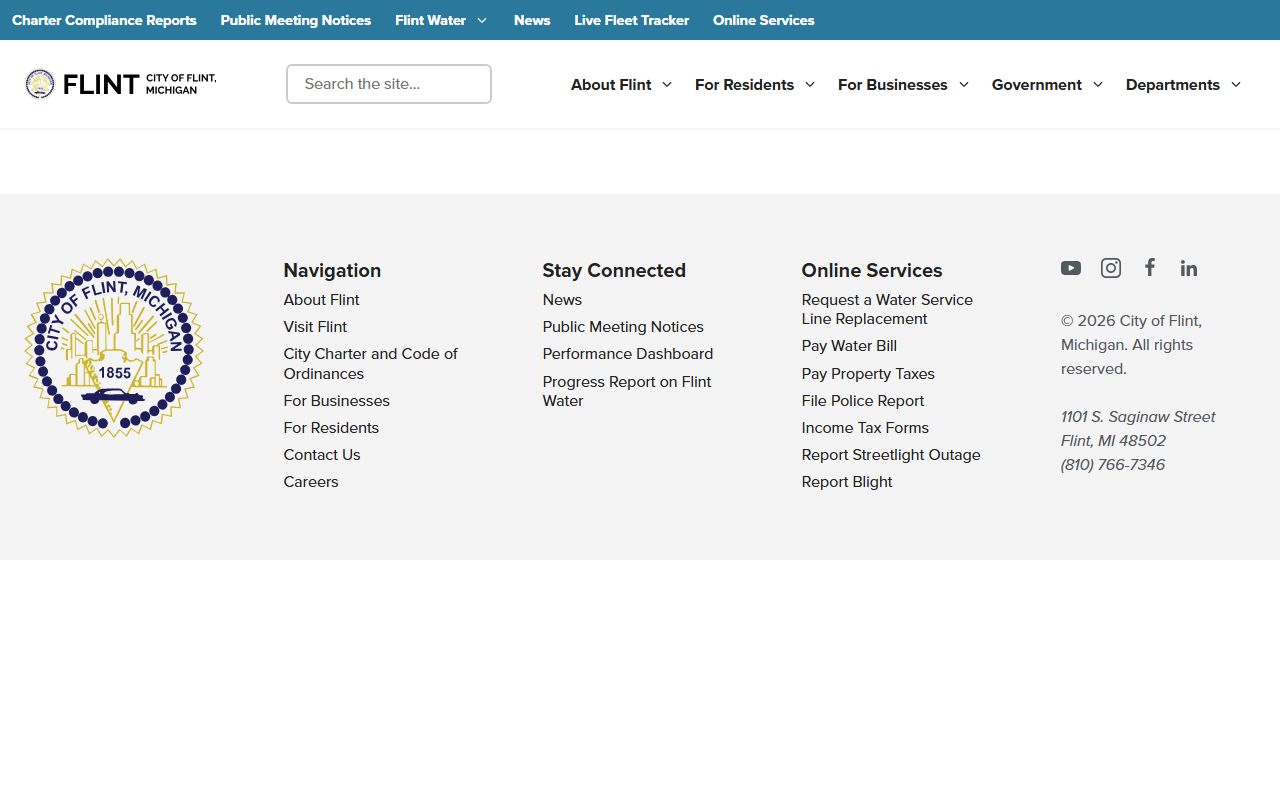The image size is (1280, 800).
Task: Open the For Businesses main menu
Action: tap(893, 85)
